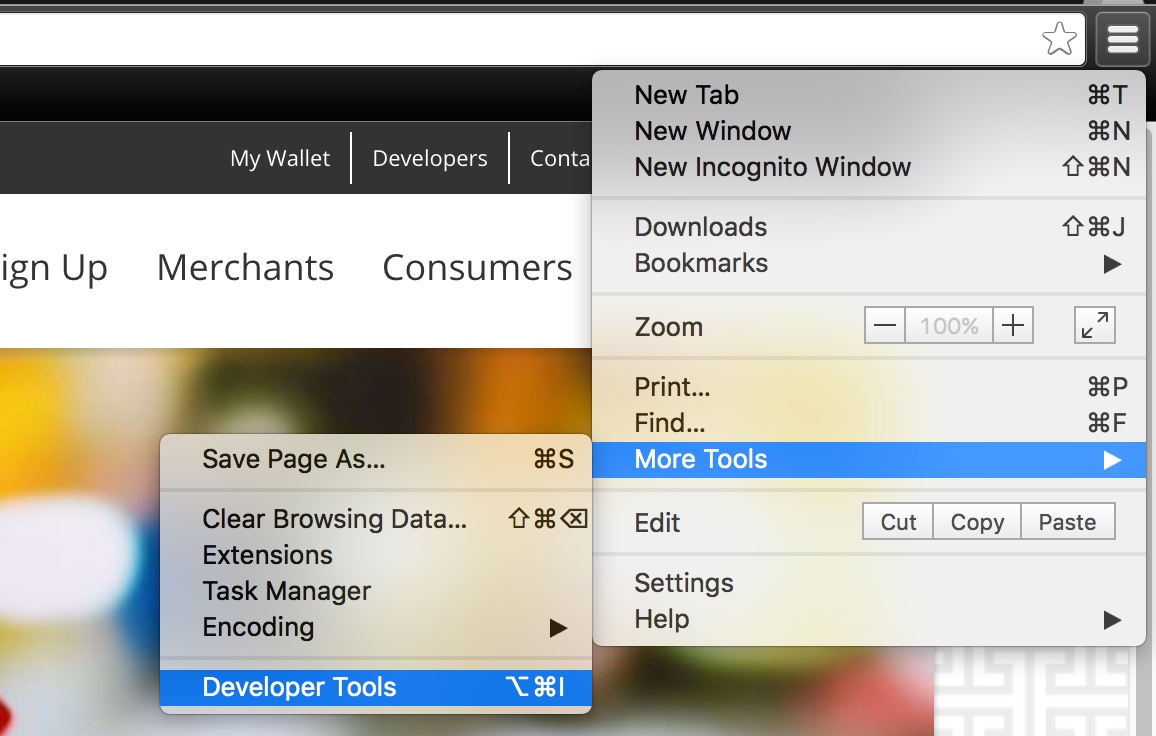The height and width of the screenshot is (736, 1156).
Task: Select Print... menu item
Action: pyautogui.click(x=869, y=387)
